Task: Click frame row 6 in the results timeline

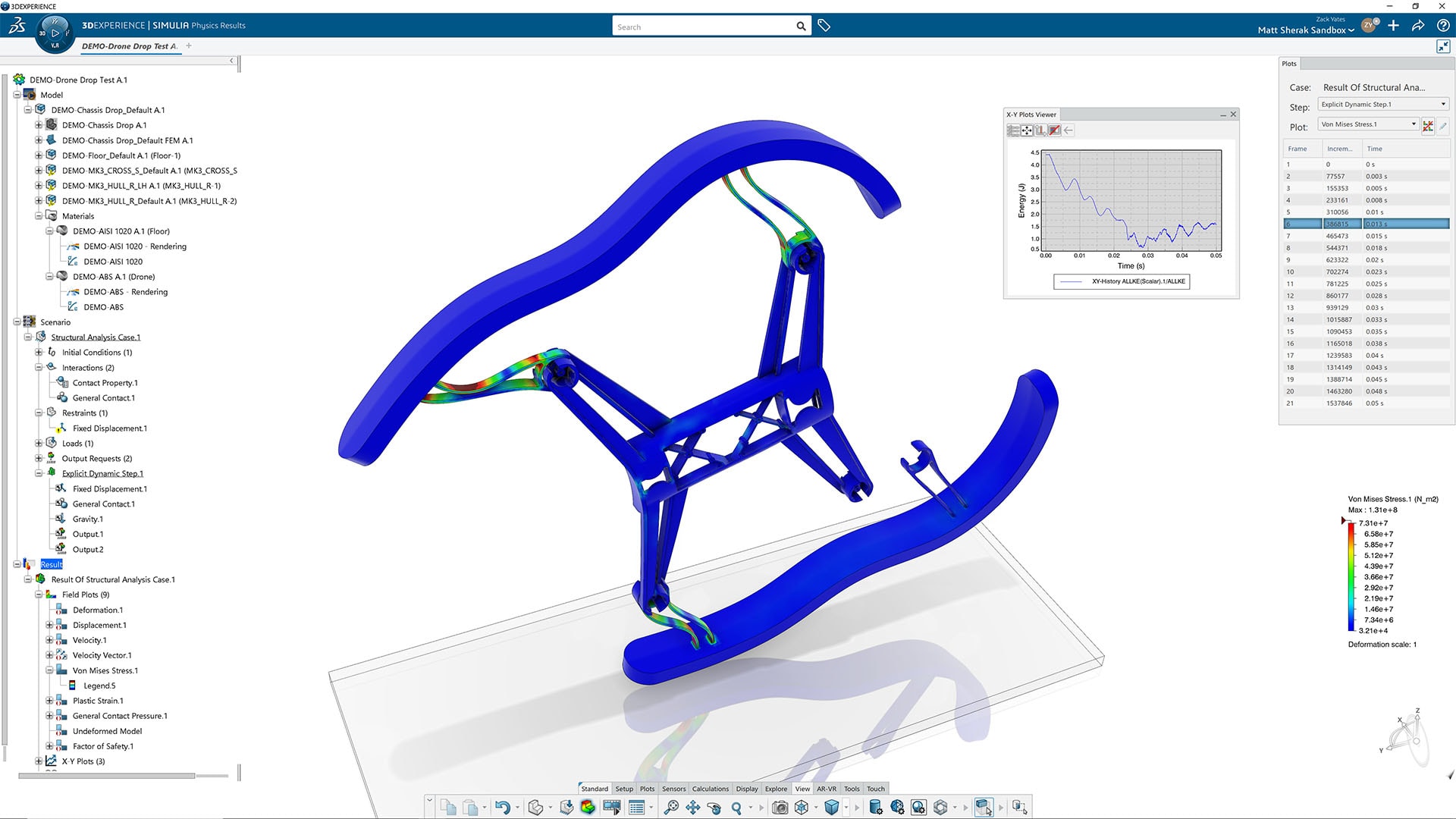Action: [1365, 224]
